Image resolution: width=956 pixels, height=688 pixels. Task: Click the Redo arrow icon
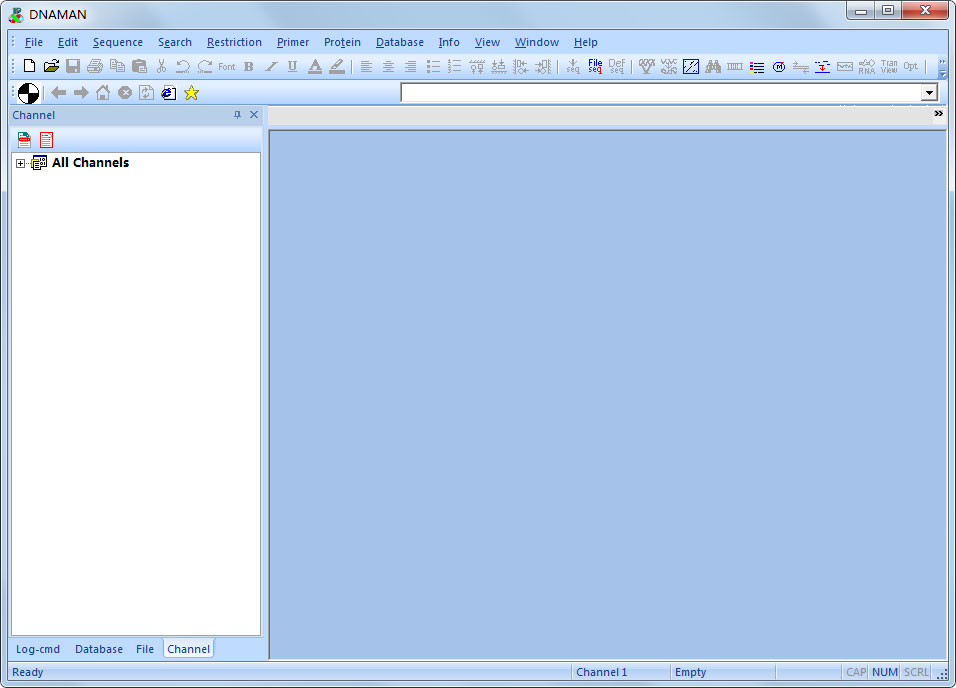(205, 66)
